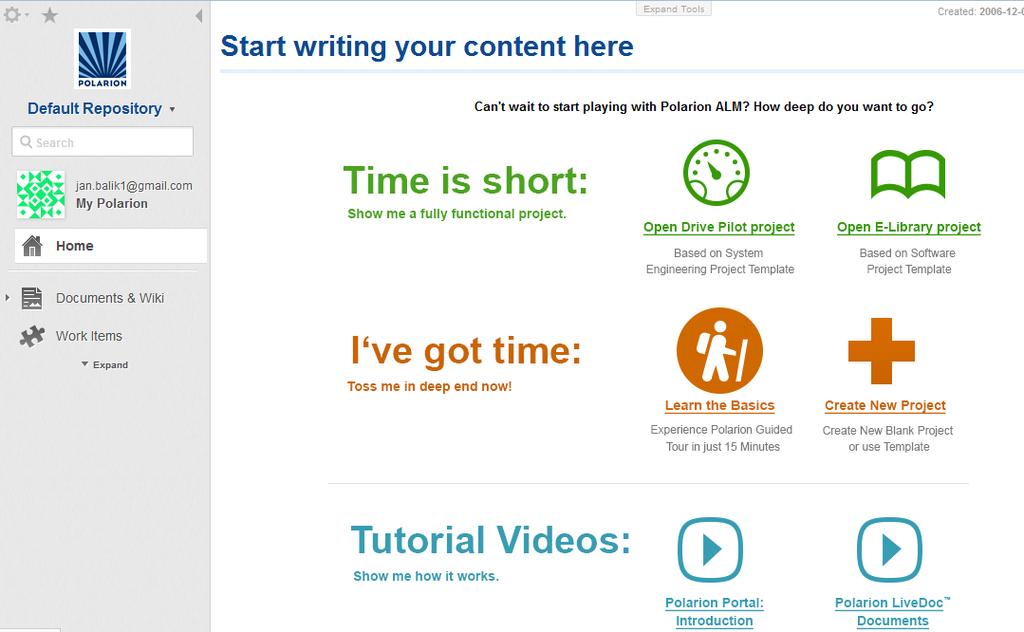Click 'Show me how it works.' text
The width and height of the screenshot is (1024, 632).
click(426, 577)
